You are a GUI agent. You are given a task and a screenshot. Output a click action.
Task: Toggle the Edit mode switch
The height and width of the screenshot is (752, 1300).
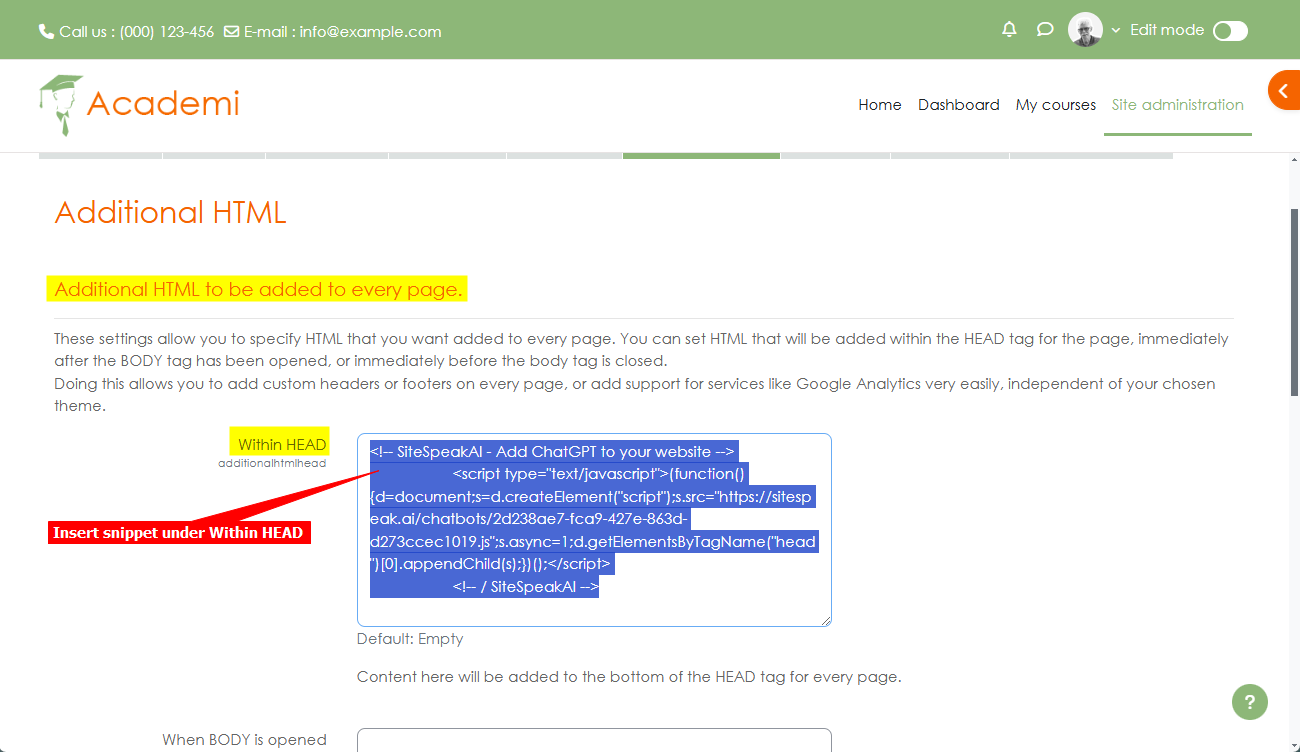click(1230, 31)
